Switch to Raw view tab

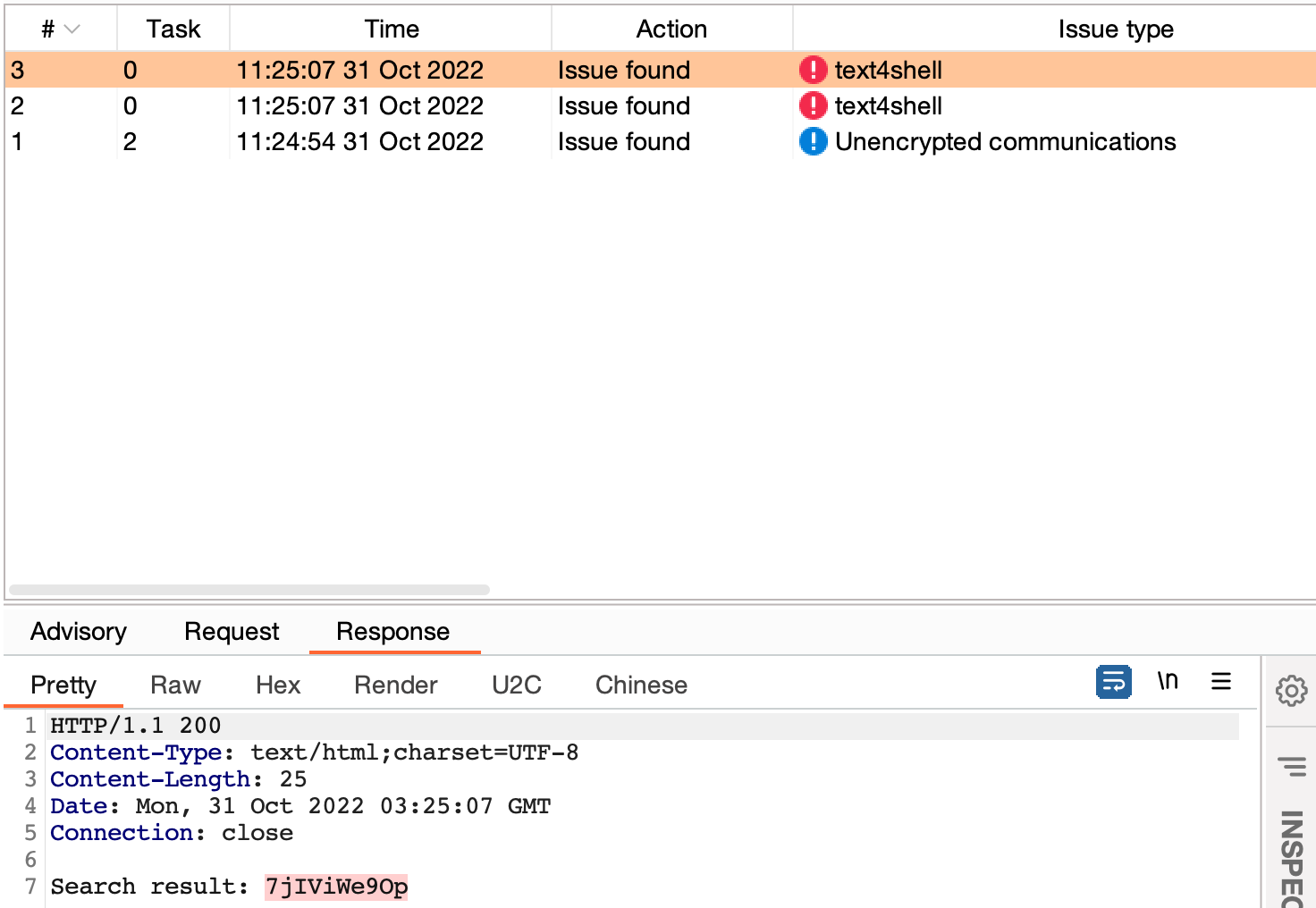tap(175, 685)
